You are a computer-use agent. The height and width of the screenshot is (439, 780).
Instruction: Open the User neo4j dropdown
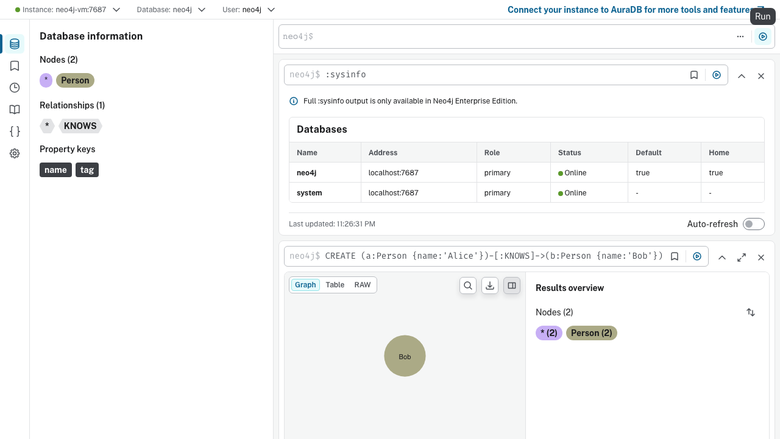point(248,9)
